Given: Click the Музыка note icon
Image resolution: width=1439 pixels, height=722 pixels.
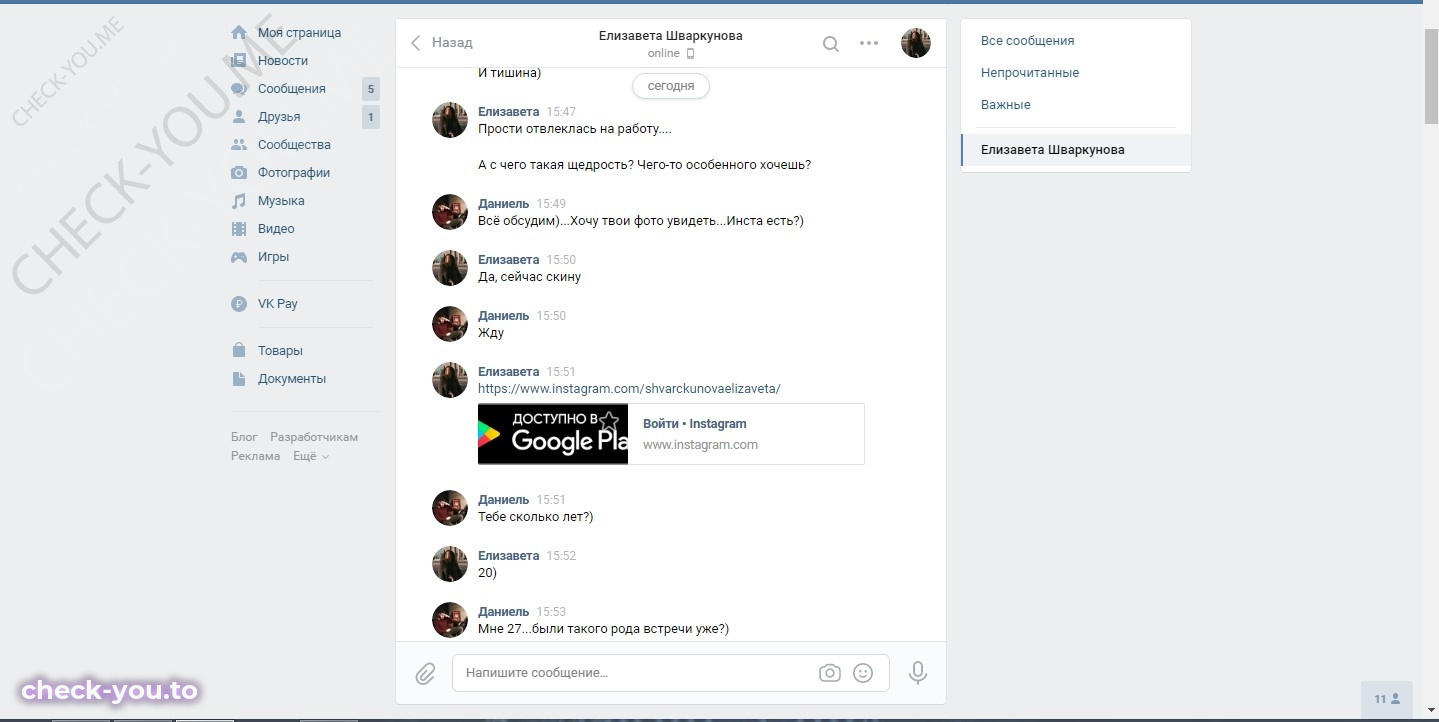Looking at the screenshot, I should click(239, 201).
